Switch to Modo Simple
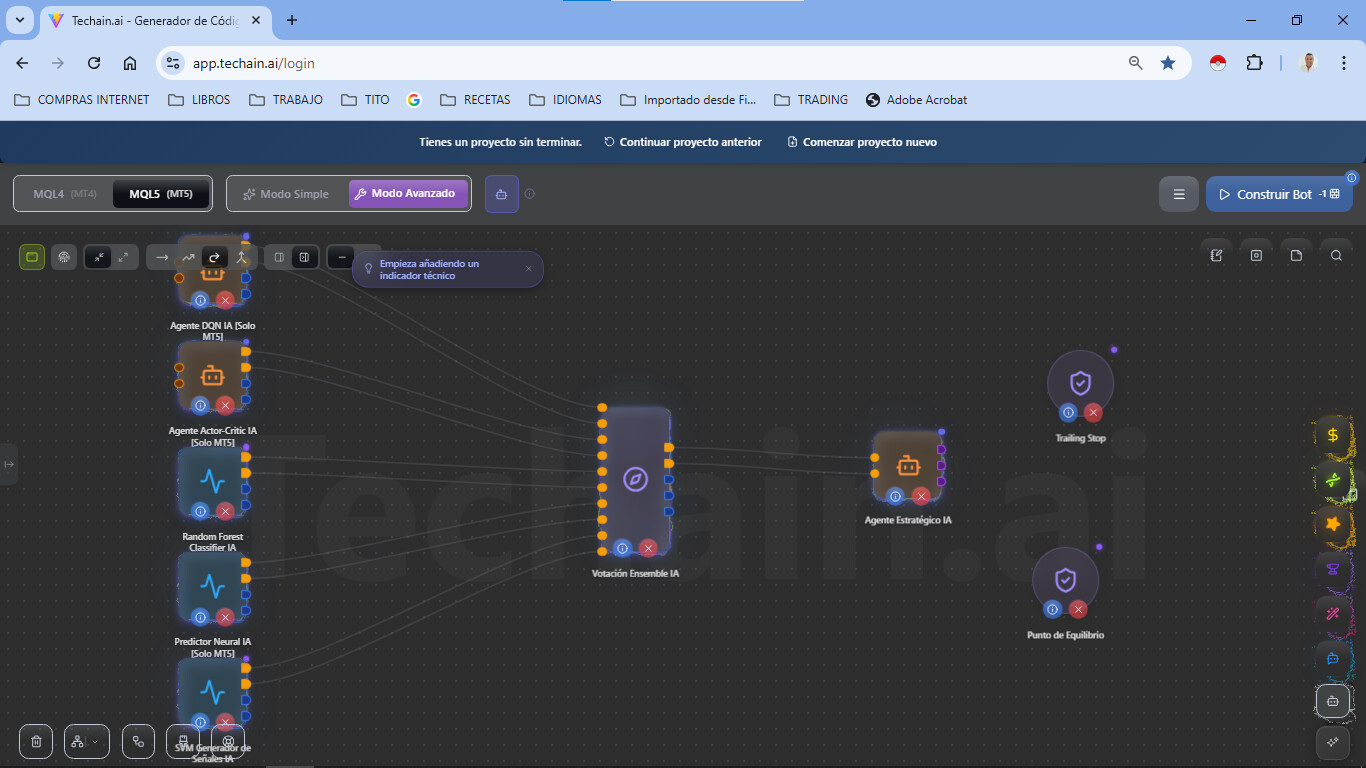Screen dimensions: 1366x768 [x=287, y=194]
